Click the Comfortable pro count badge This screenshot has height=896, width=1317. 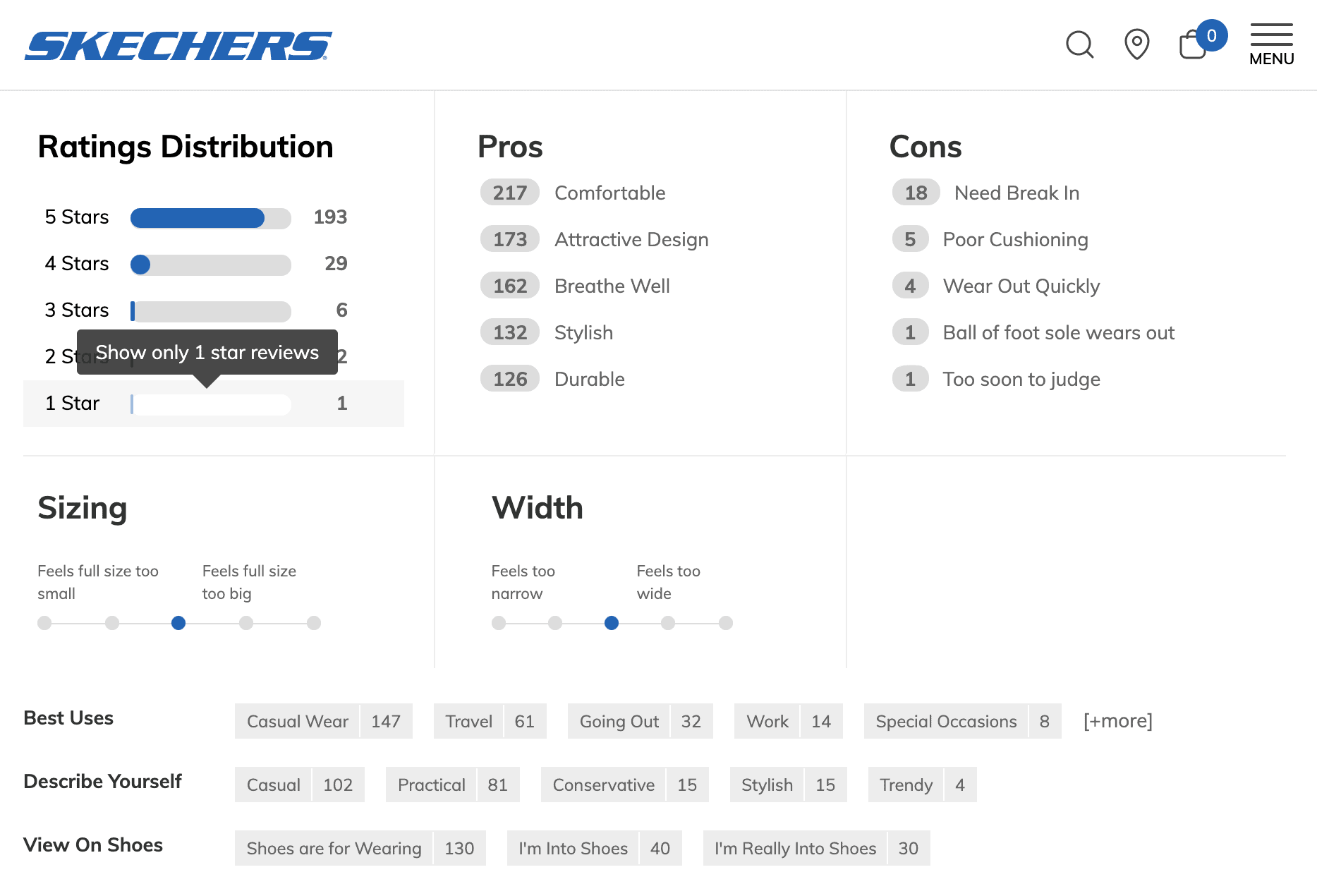pyautogui.click(x=509, y=193)
